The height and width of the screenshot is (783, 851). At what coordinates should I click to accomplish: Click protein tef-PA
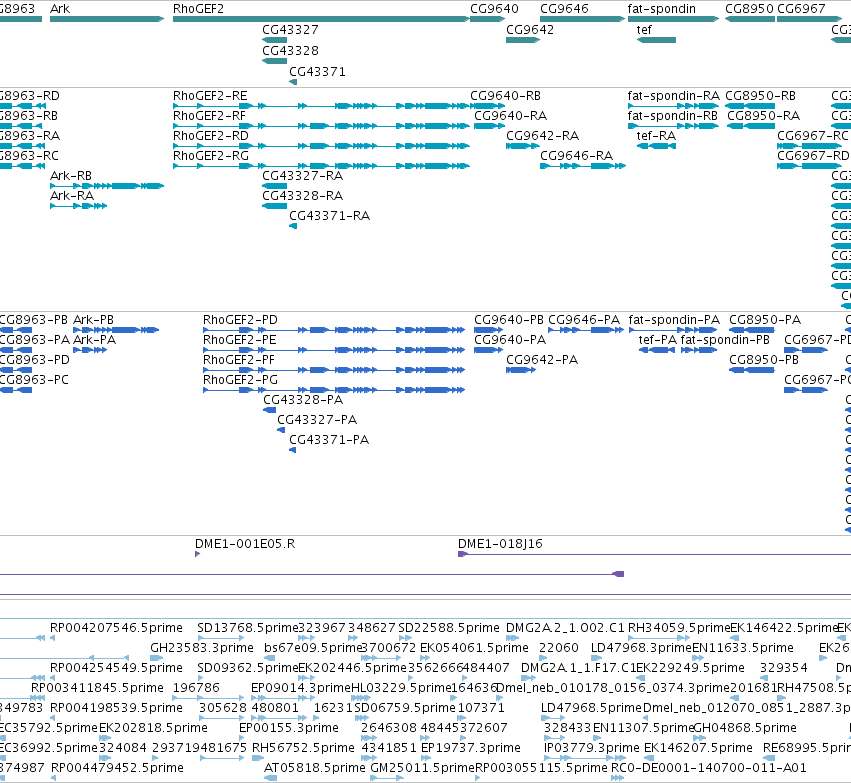point(657,350)
